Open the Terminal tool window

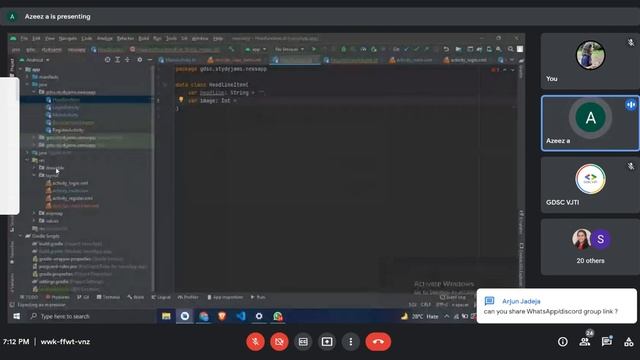tap(108, 297)
